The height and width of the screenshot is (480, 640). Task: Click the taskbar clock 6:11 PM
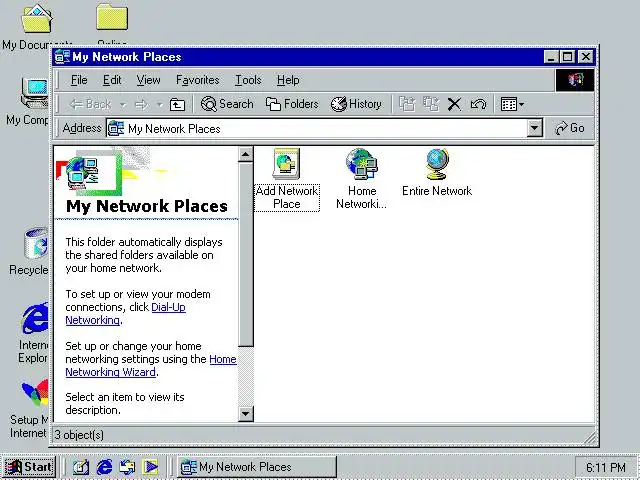tap(606, 467)
